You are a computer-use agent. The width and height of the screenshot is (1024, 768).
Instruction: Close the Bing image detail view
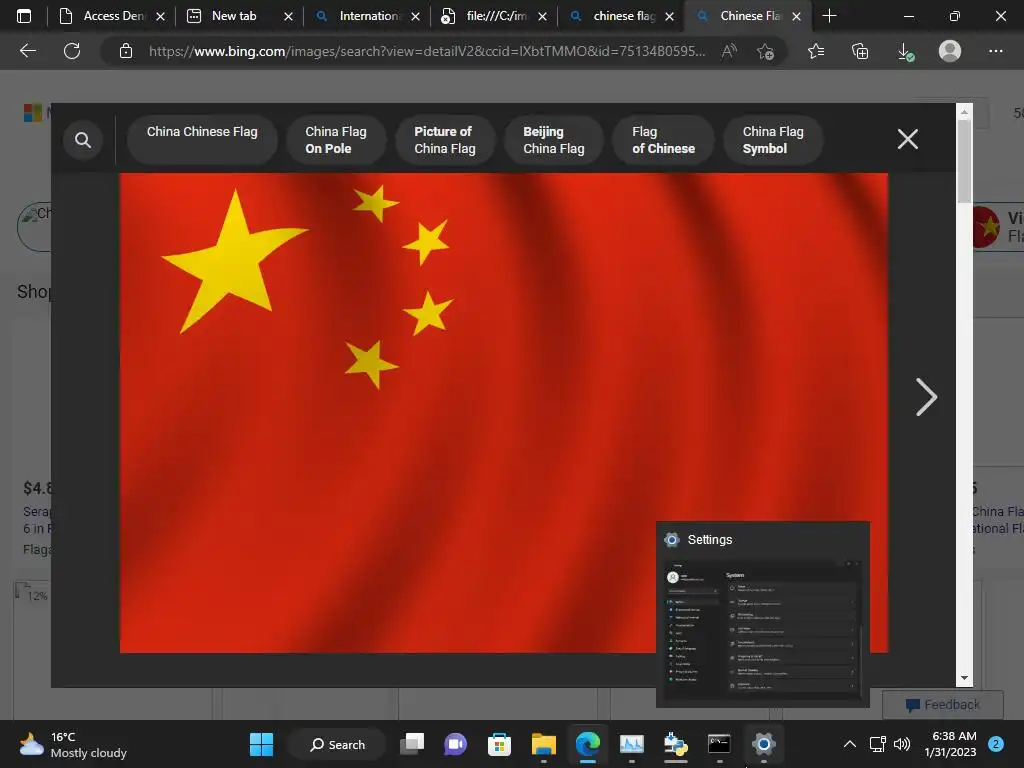907,139
